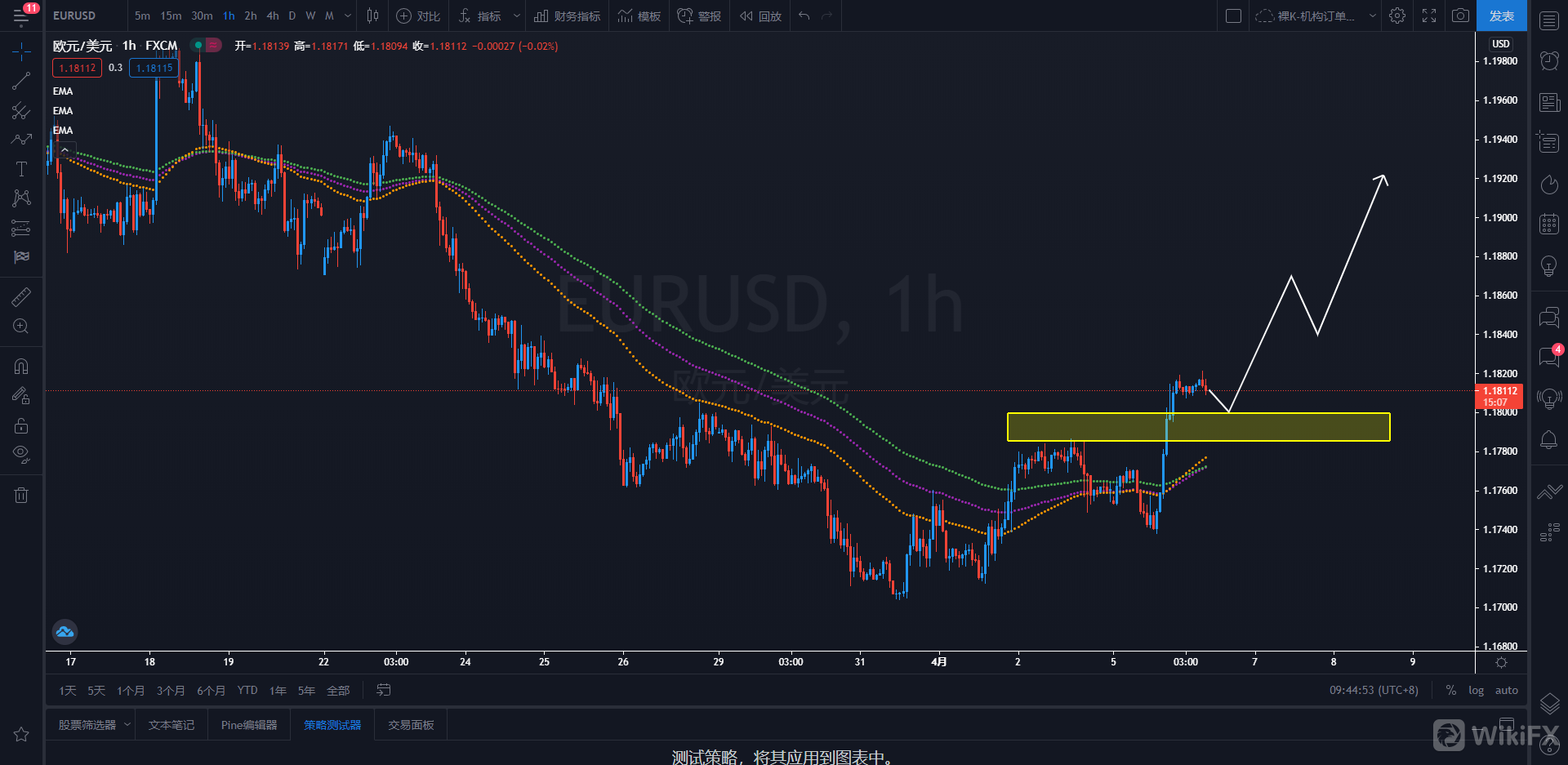Open the candlestick chart style menu
Image resolution: width=1568 pixels, height=765 pixels.
[373, 16]
